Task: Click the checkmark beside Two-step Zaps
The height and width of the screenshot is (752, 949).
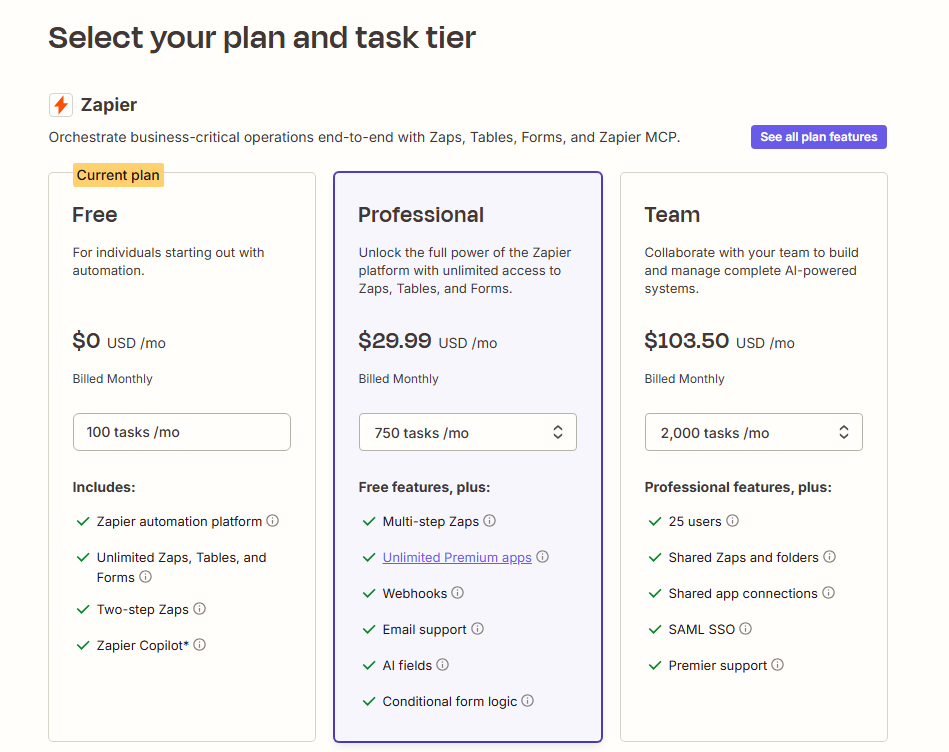Action: click(x=83, y=609)
